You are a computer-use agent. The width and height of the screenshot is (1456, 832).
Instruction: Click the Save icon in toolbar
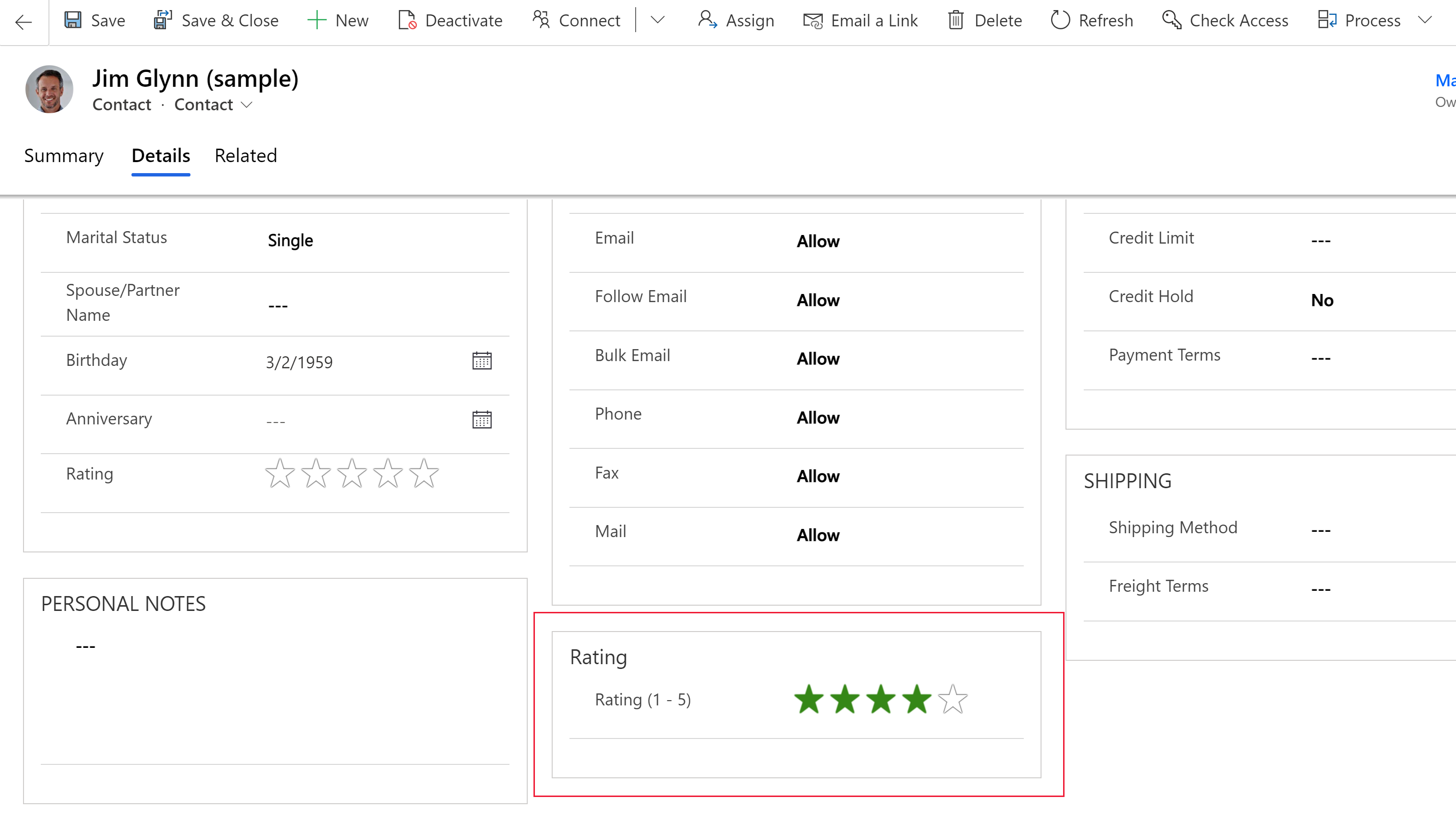(x=76, y=20)
